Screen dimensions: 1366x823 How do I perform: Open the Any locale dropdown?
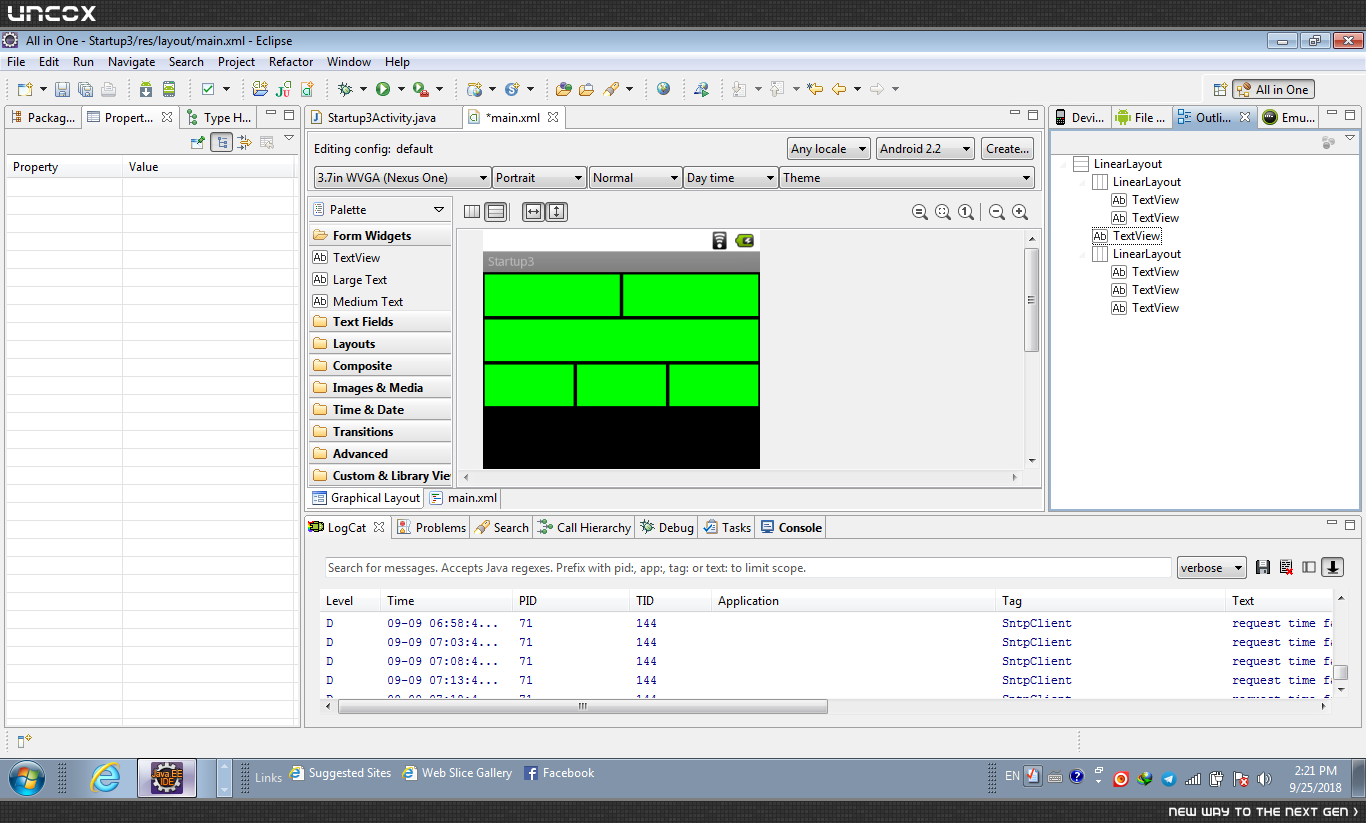point(829,149)
